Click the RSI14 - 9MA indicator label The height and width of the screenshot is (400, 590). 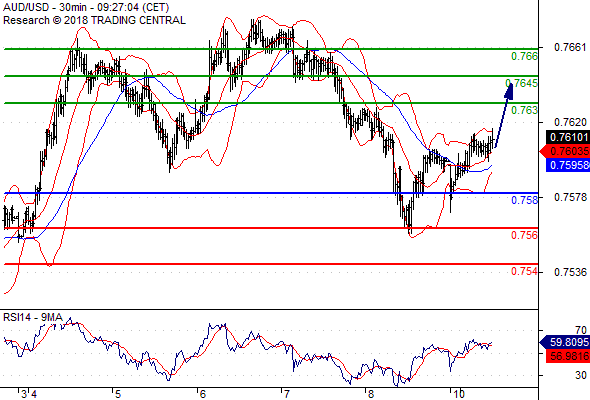point(33,318)
